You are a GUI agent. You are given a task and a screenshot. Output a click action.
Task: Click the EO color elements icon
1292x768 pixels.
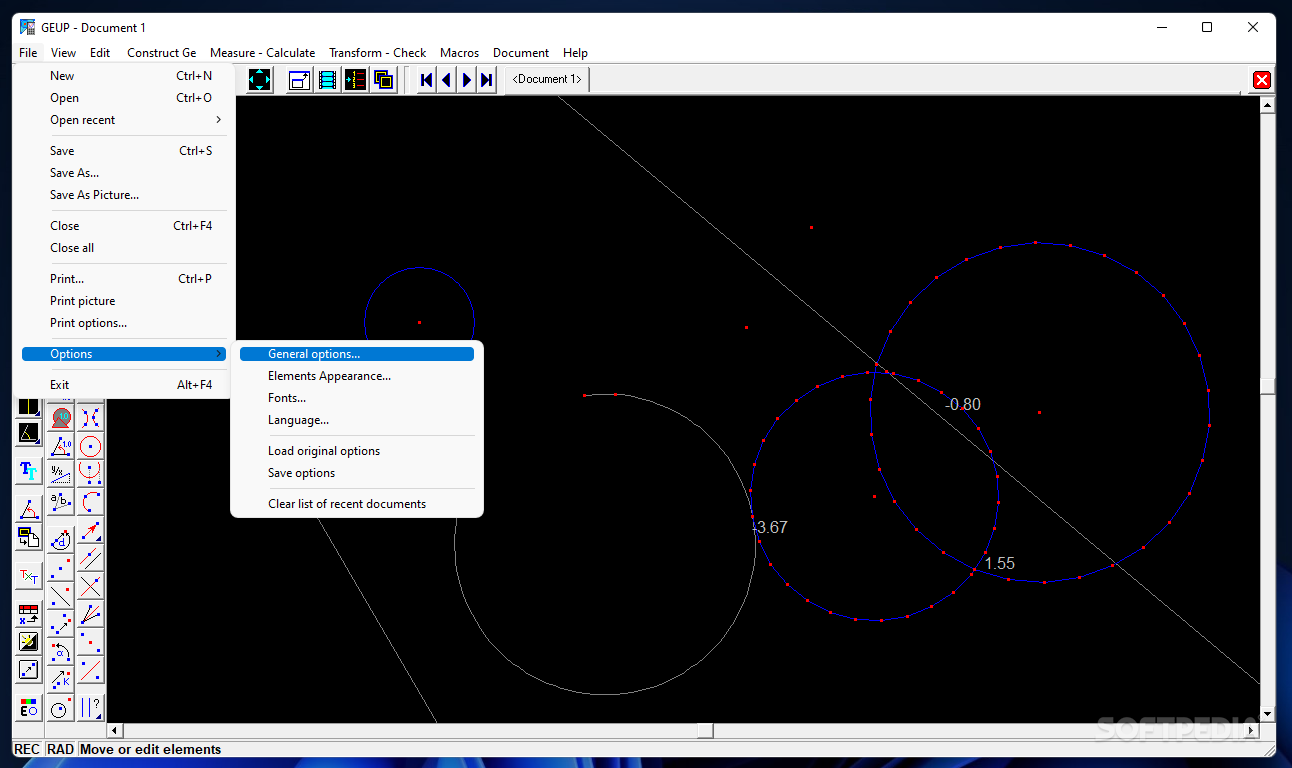pyautogui.click(x=28, y=706)
